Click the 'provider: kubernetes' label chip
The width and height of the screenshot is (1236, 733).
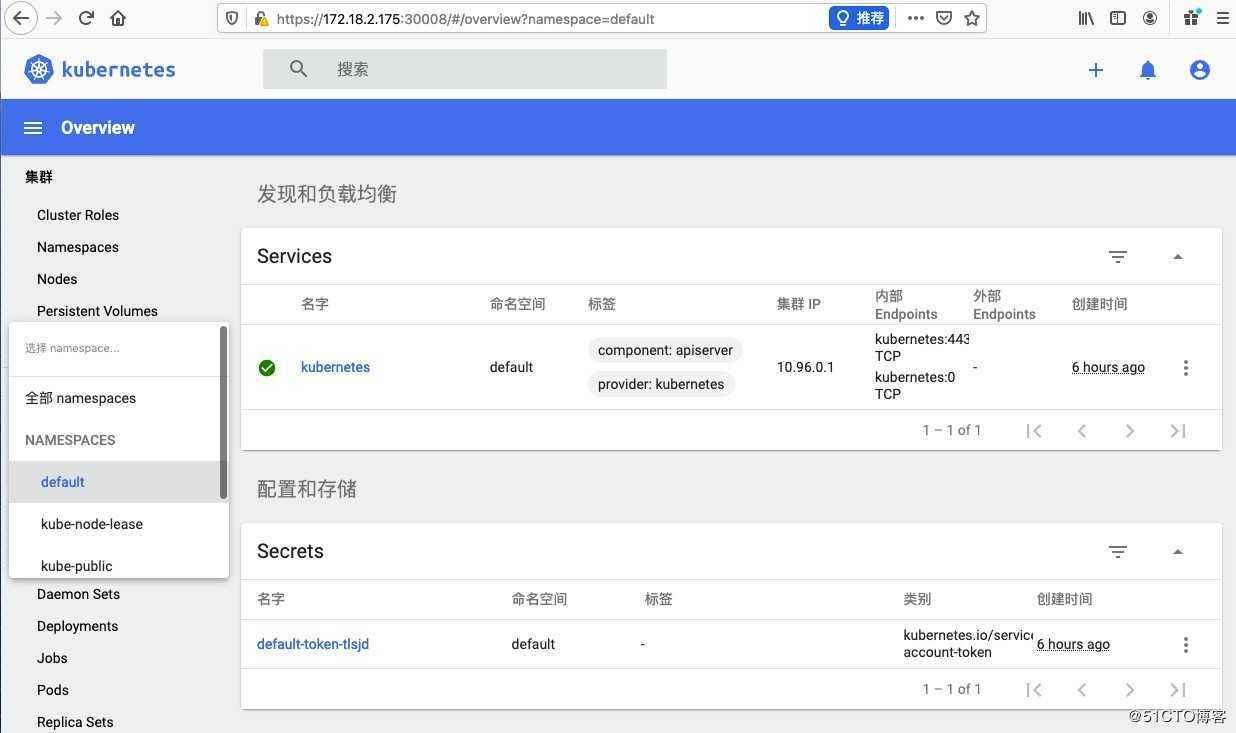tap(661, 384)
